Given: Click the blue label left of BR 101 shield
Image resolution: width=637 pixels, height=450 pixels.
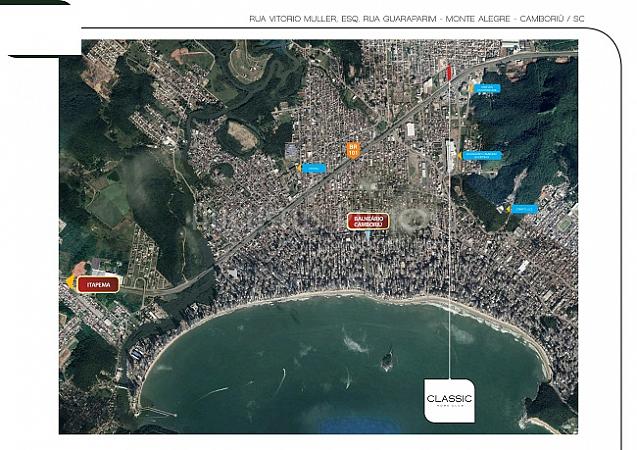Looking at the screenshot, I should click(314, 167).
